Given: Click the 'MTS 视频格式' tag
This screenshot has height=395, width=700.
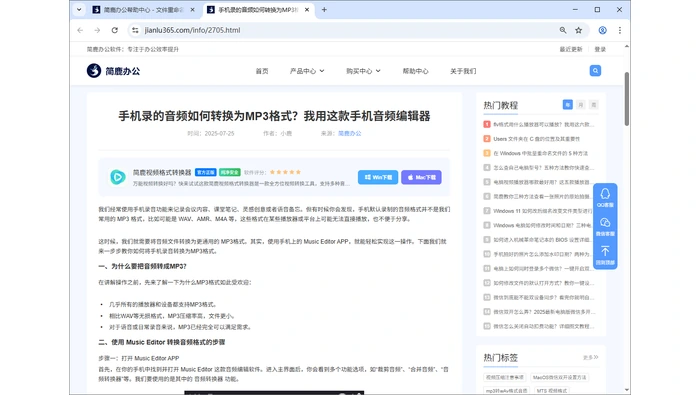Looking at the screenshot, I should tap(552, 391).
